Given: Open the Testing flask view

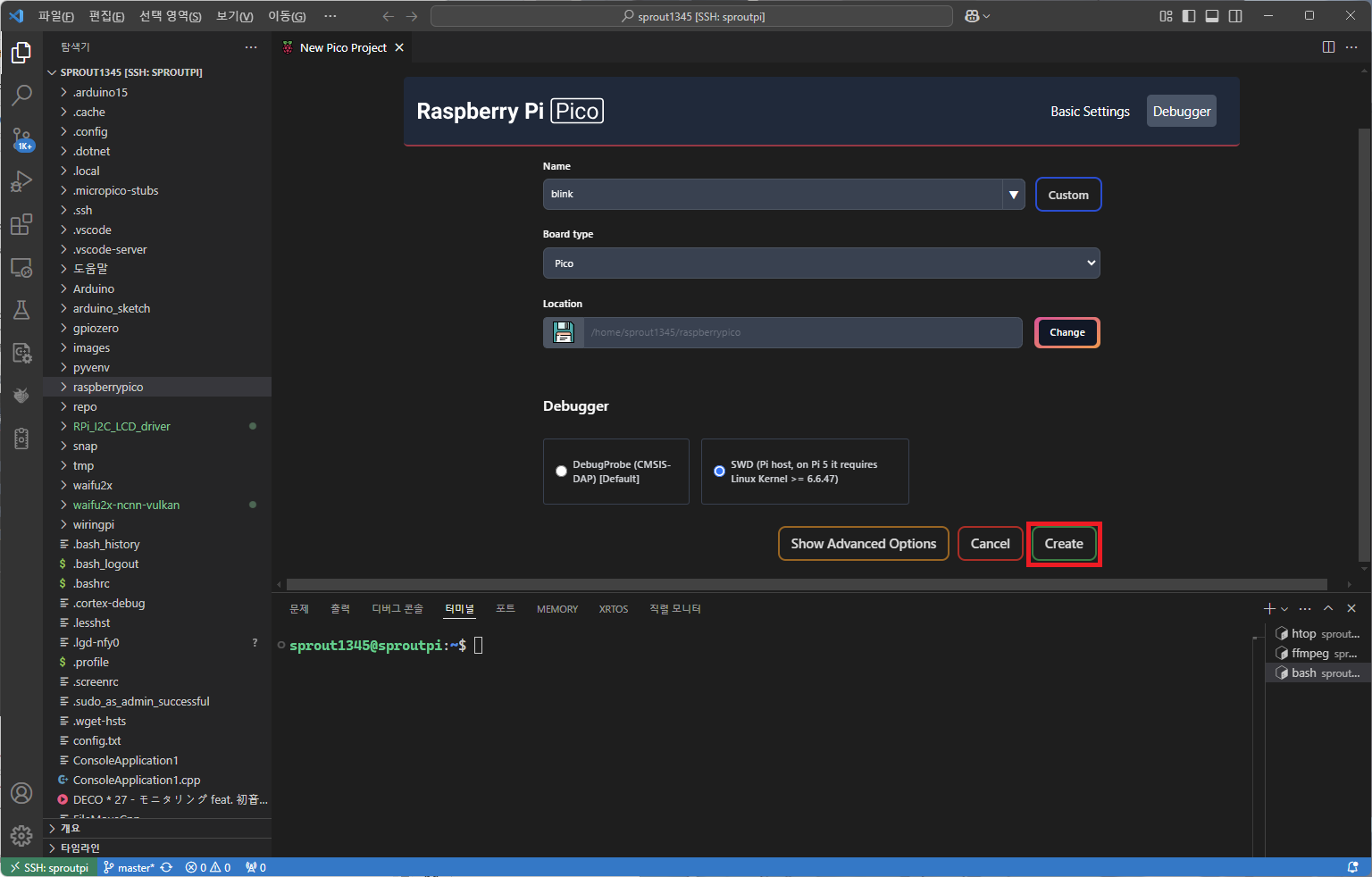Looking at the screenshot, I should click(x=21, y=310).
